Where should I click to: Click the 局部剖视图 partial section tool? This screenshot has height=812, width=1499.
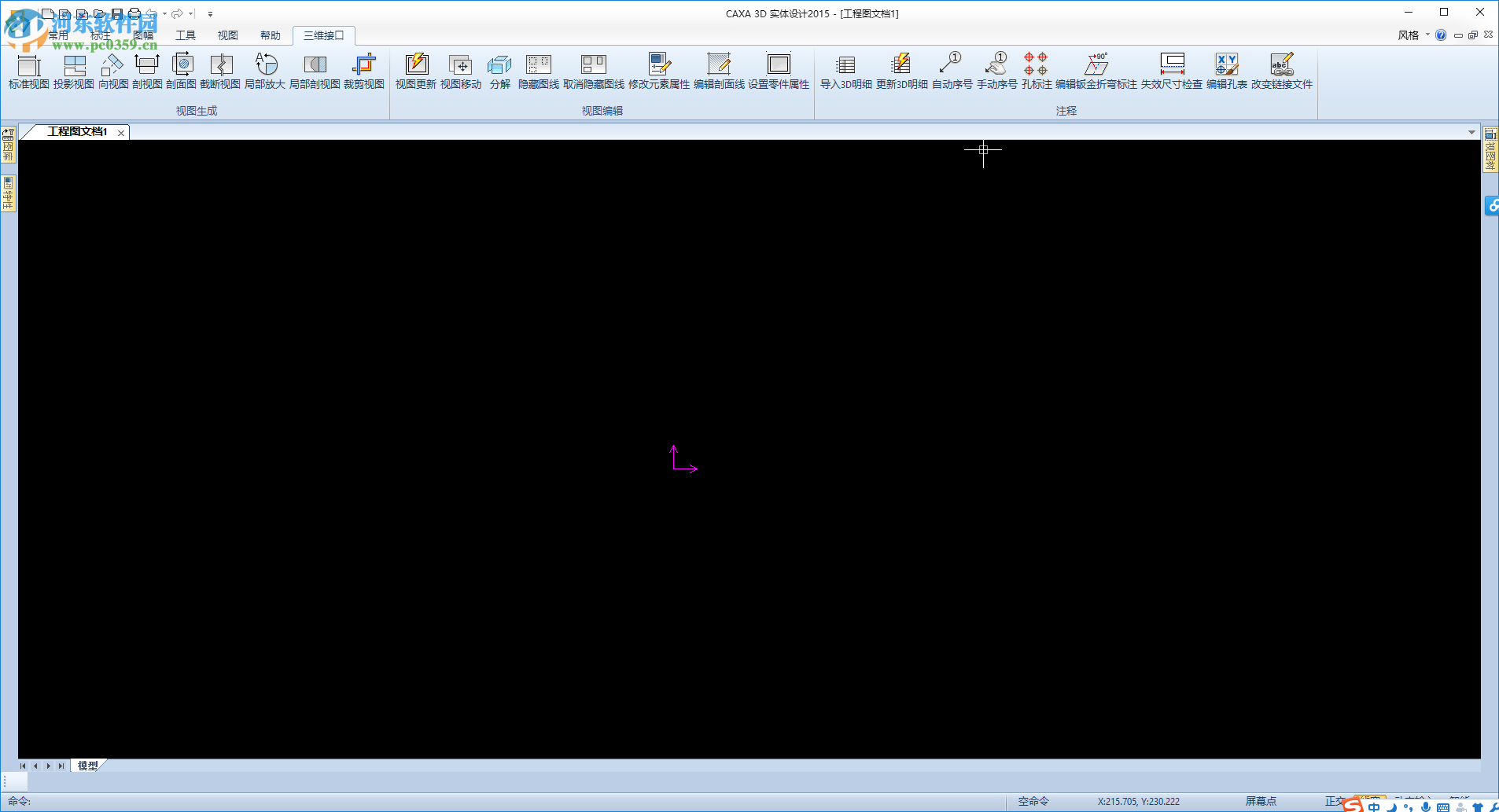click(315, 72)
